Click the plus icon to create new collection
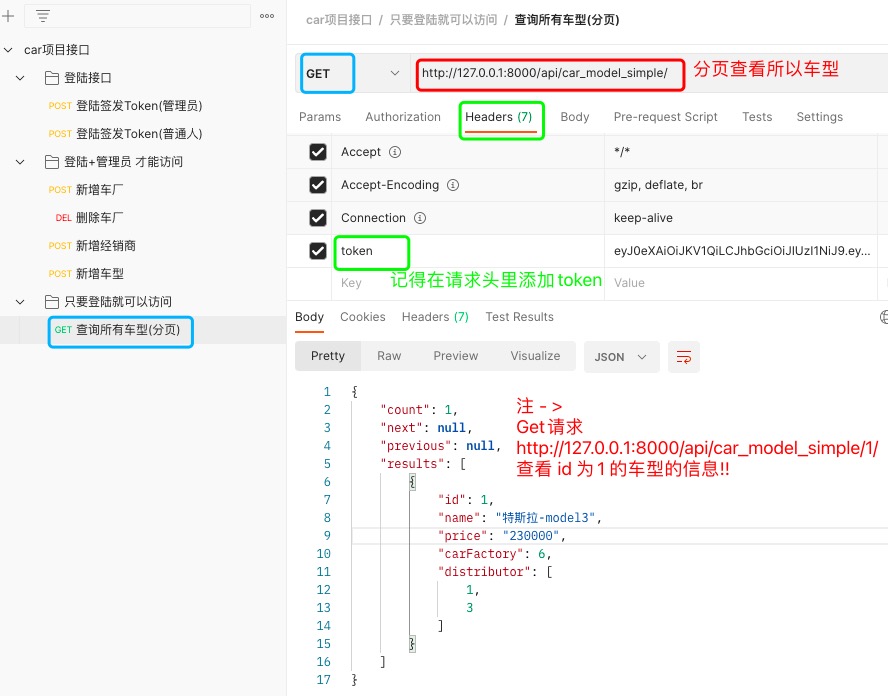Screen dimensions: 888x696 pyautogui.click(x=8, y=16)
